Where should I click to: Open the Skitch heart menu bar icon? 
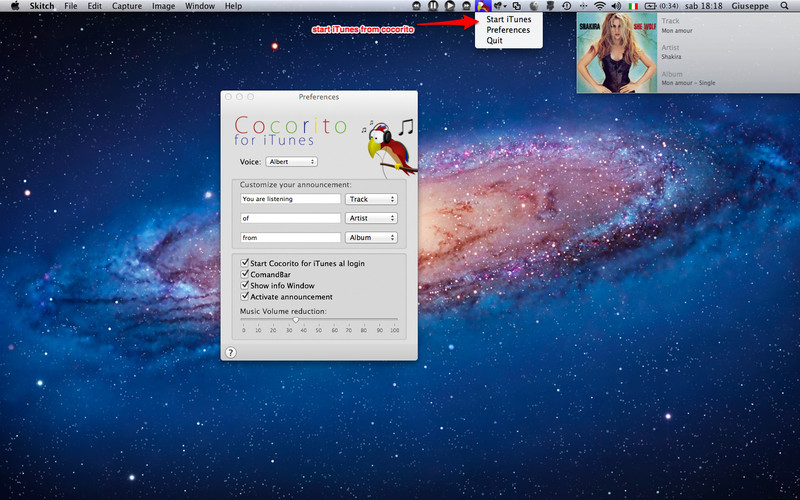tap(500, 6)
